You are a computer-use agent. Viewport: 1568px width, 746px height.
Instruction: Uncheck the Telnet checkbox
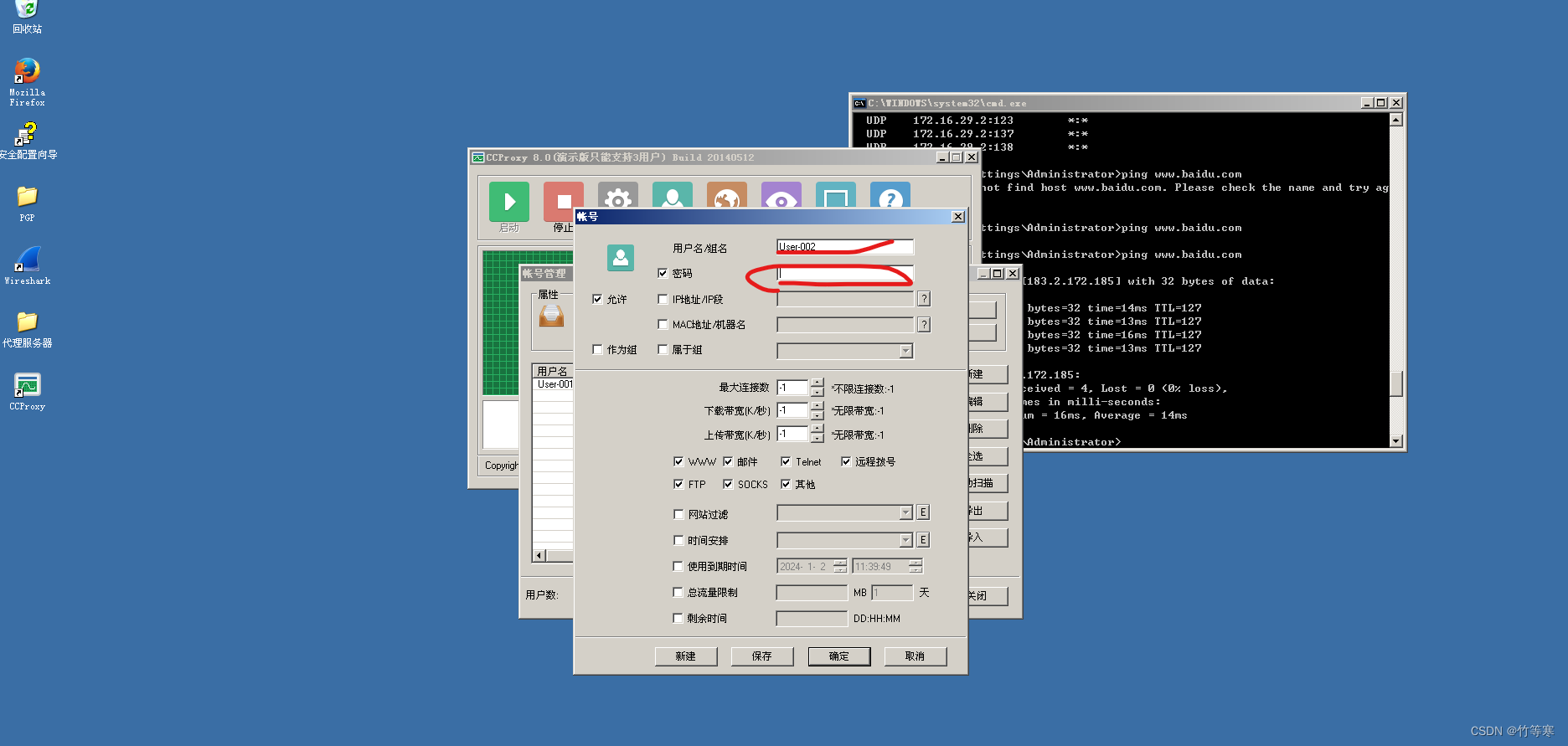point(786,461)
